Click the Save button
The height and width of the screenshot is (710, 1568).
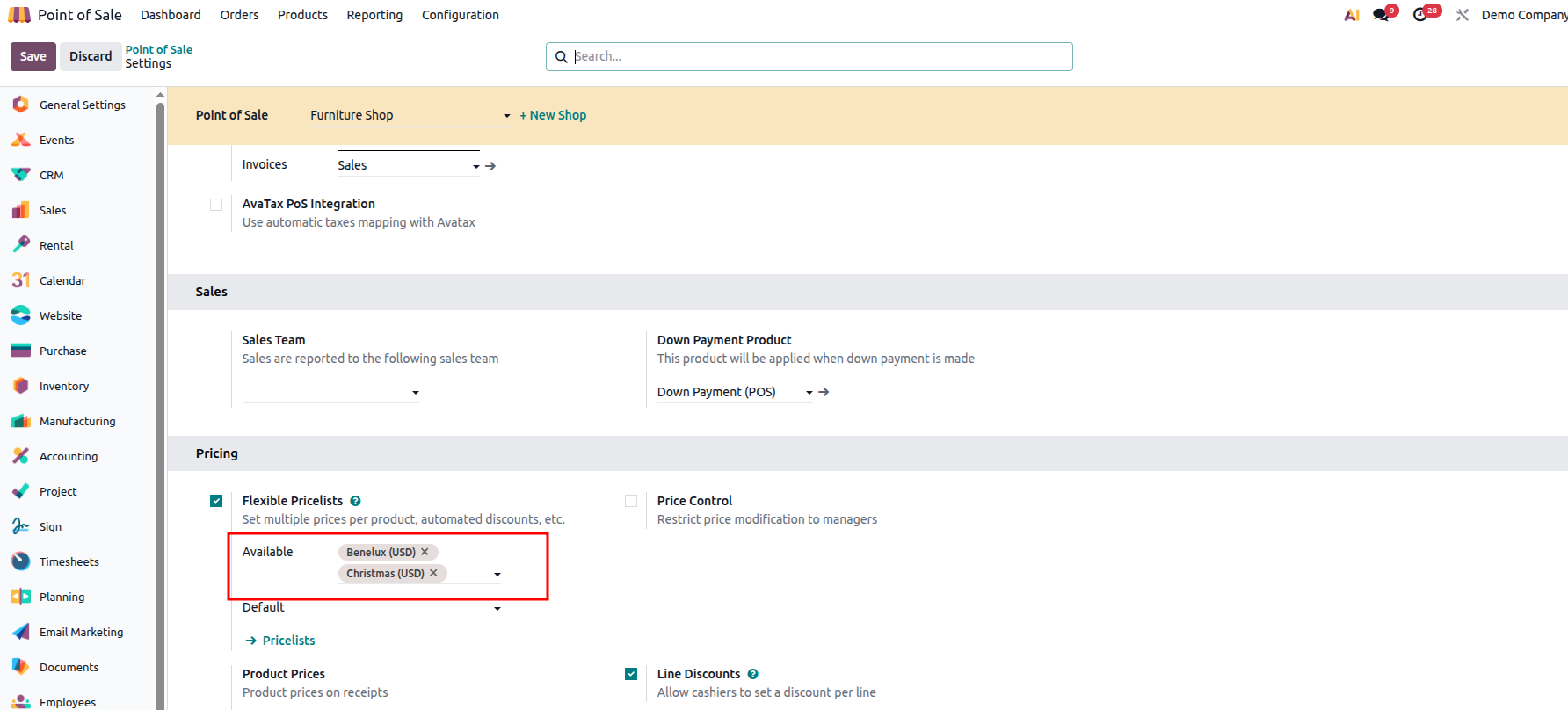coord(33,56)
